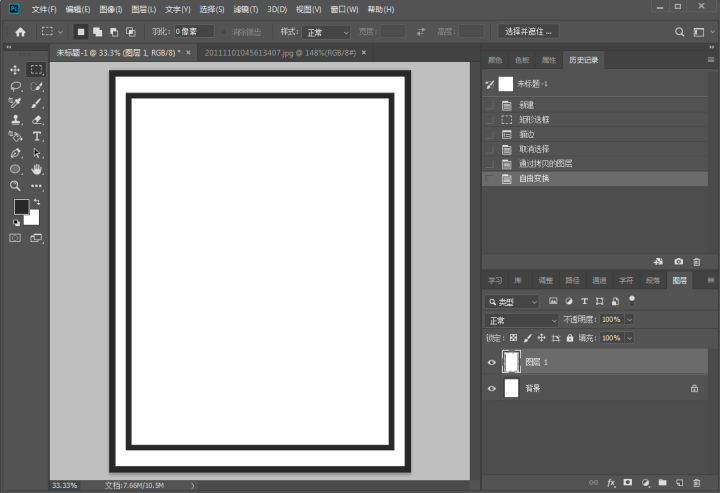This screenshot has width=720, height=493.
Task: Select the Brush tool
Action: point(36,103)
